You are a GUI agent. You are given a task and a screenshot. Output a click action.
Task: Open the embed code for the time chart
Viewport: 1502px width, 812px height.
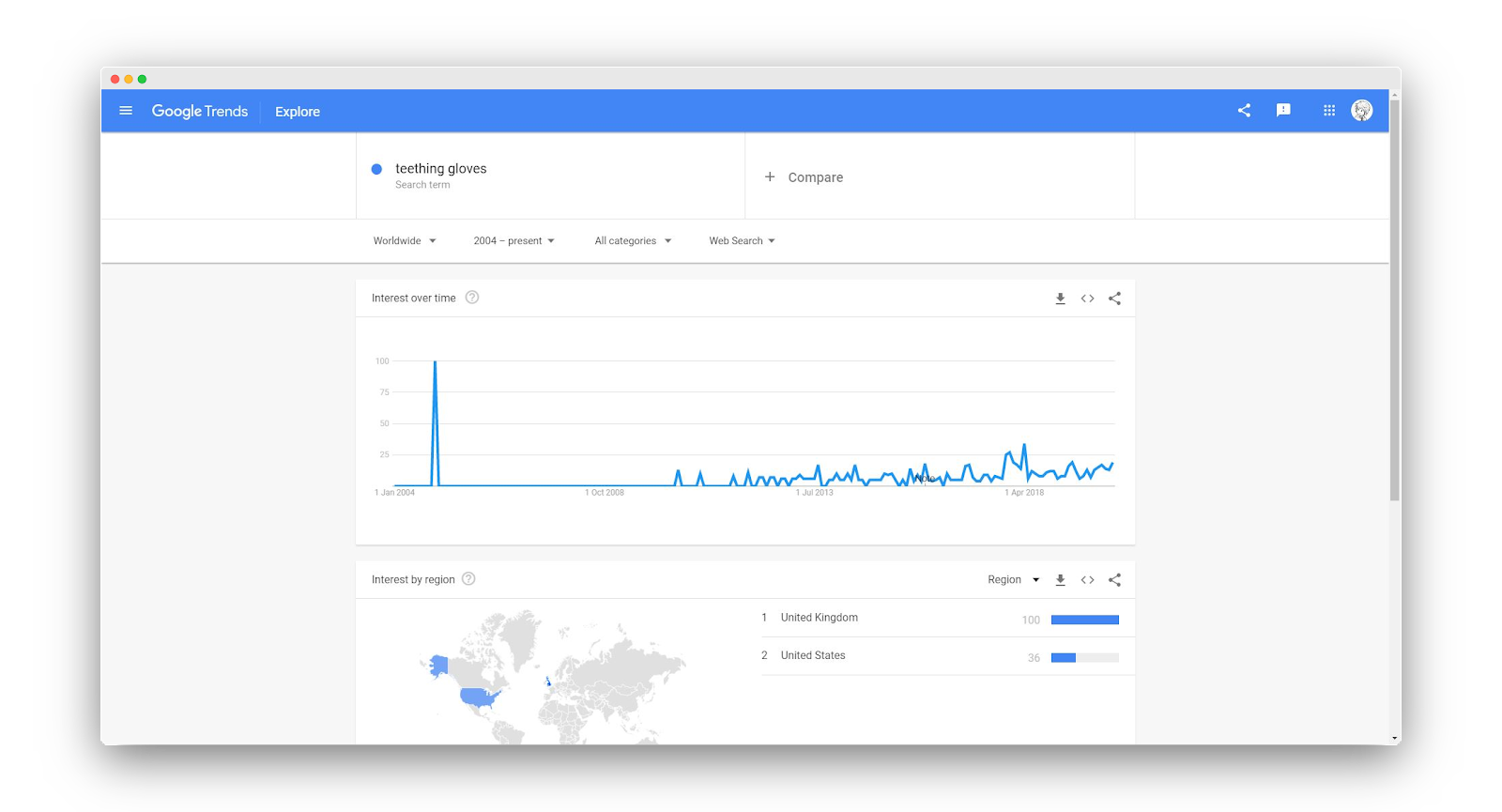click(x=1087, y=298)
